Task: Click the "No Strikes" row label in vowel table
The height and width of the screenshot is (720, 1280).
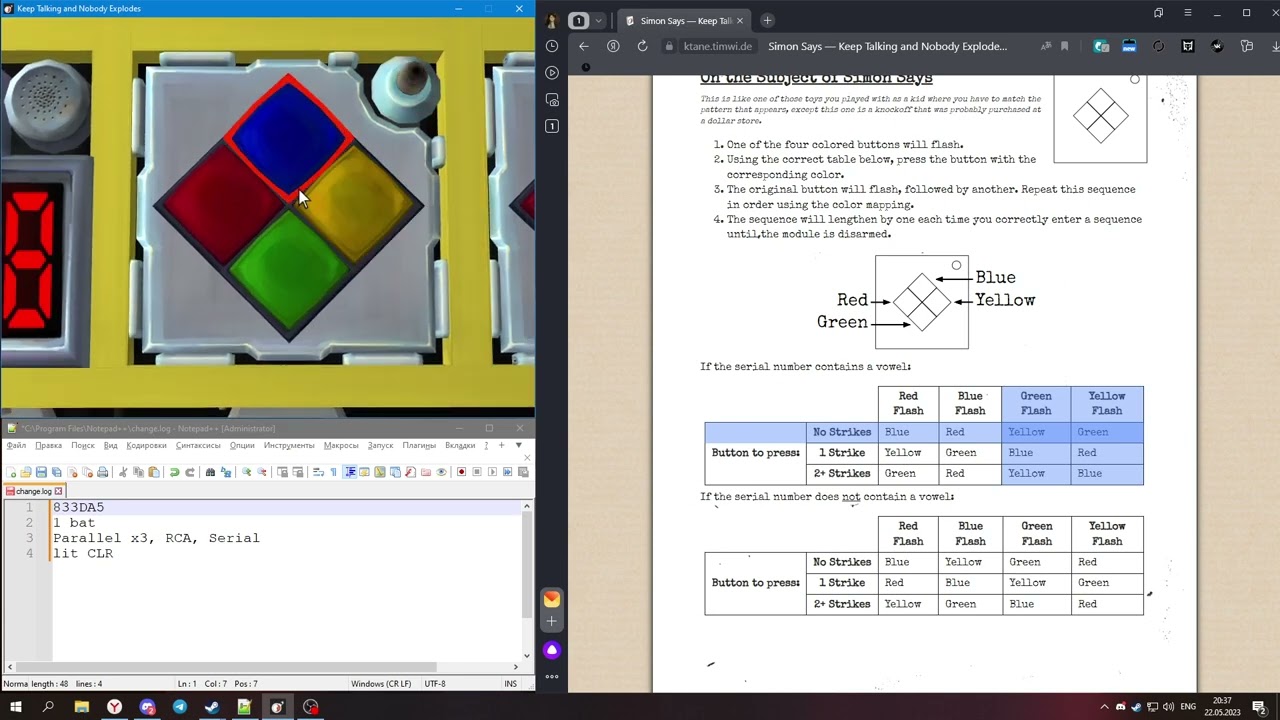Action: point(842,432)
